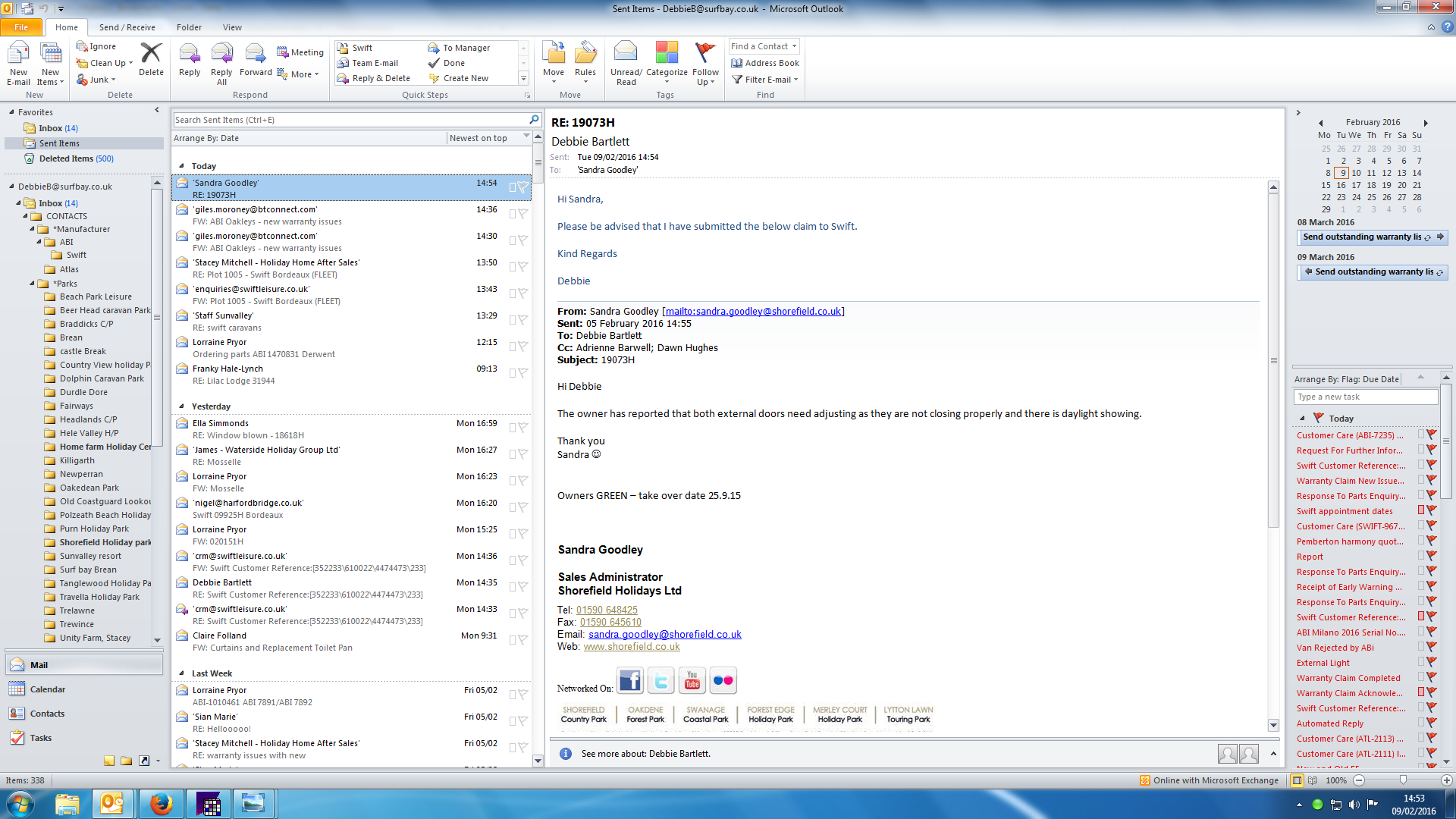Viewport: 1456px width, 819px height.
Task: Click the www.shorefield.co.uk web link
Action: point(631,647)
